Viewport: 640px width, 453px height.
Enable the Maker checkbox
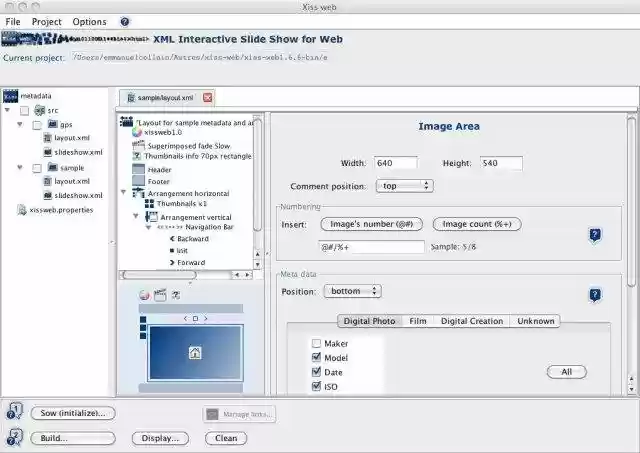[x=316, y=343]
